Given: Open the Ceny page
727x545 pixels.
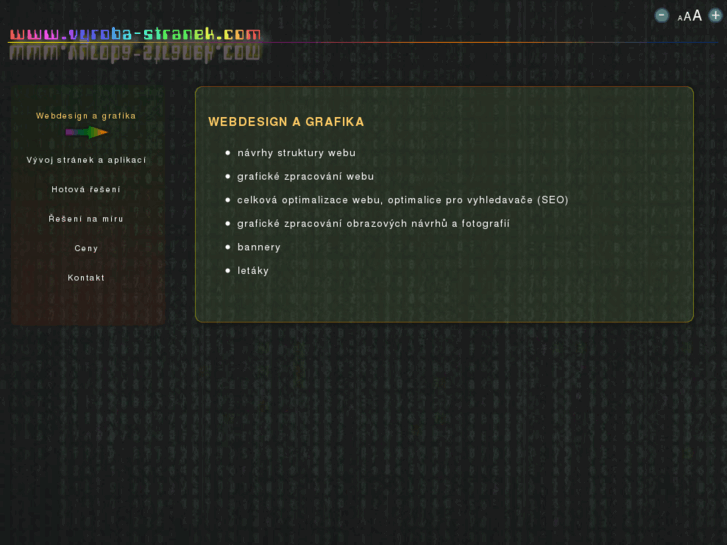Looking at the screenshot, I should 86,249.
